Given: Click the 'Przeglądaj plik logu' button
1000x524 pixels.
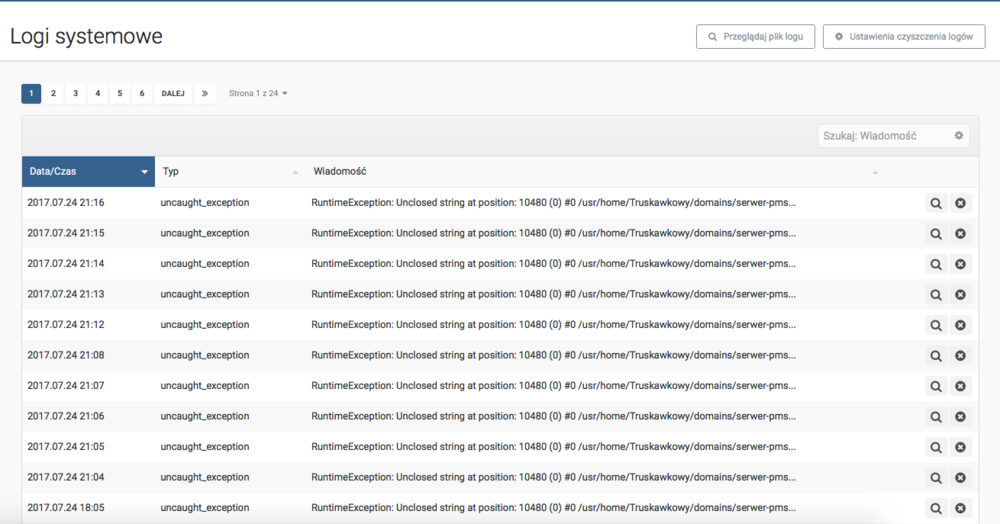Looking at the screenshot, I should pyautogui.click(x=755, y=37).
